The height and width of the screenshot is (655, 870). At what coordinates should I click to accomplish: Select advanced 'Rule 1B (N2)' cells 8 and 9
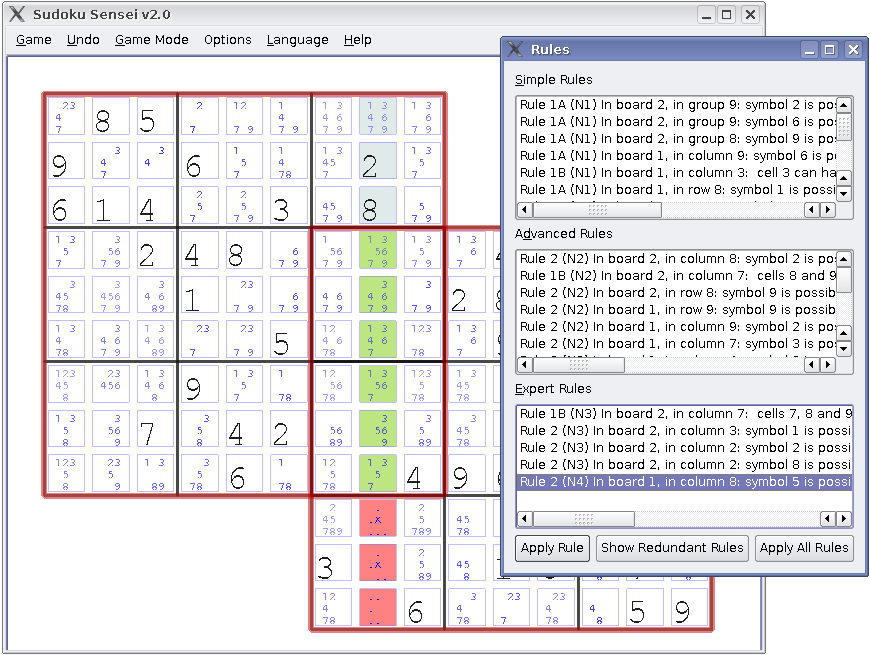676,276
